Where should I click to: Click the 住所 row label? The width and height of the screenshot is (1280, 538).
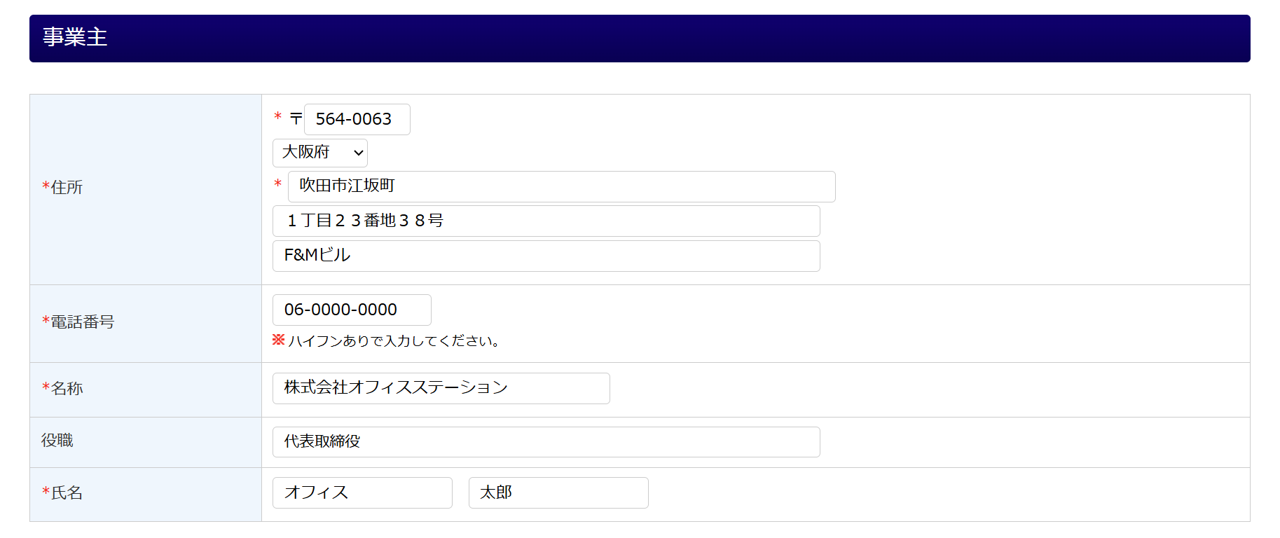point(66,188)
